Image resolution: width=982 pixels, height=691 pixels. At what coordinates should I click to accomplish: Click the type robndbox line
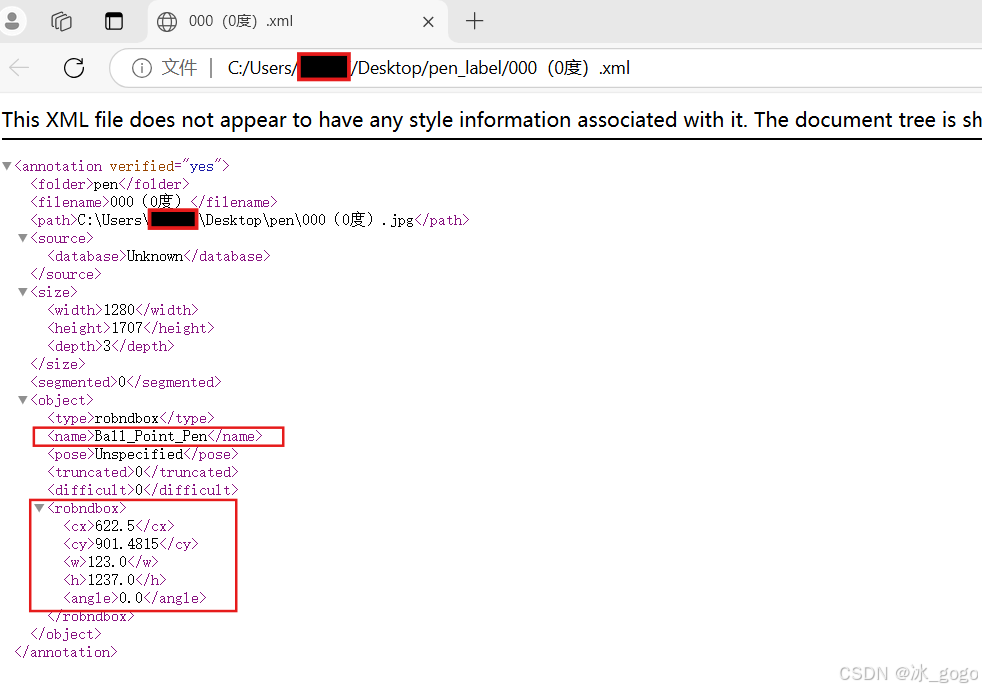pos(131,418)
